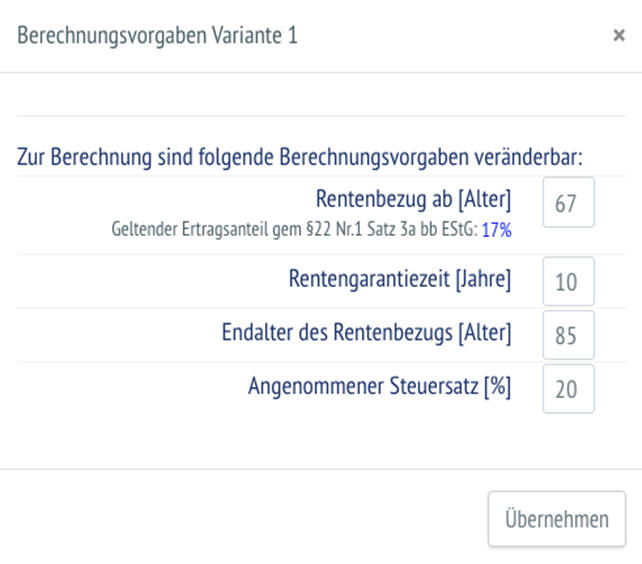This screenshot has height=564, width=642.
Task: Focus the Rentenbezug ab age field
Action: (567, 204)
